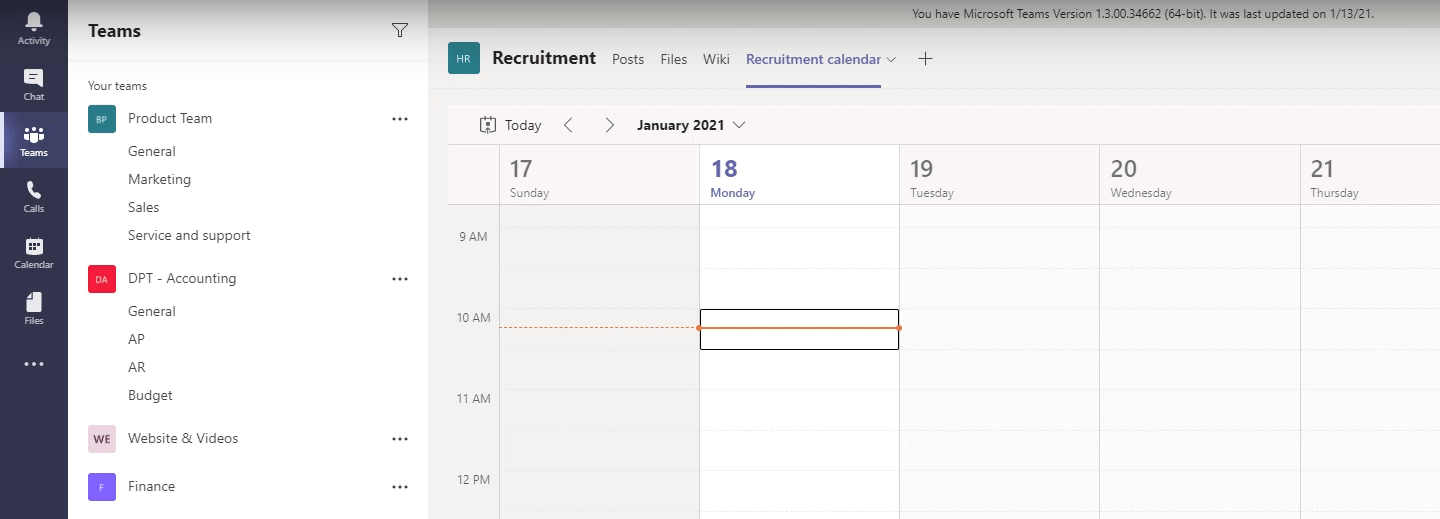This screenshot has width=1440, height=519.
Task: Open more options for Website & Videos
Action: (x=400, y=438)
